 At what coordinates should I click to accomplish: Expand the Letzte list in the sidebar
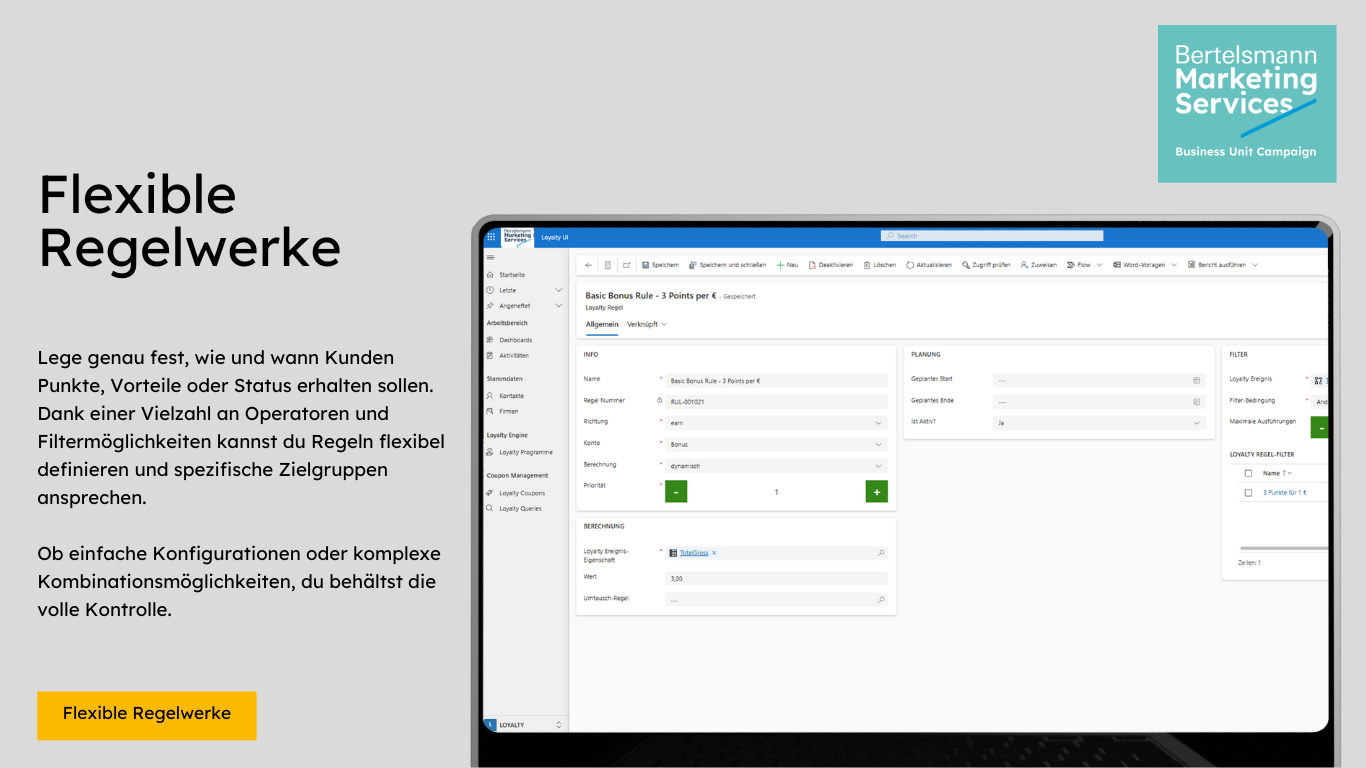558,290
